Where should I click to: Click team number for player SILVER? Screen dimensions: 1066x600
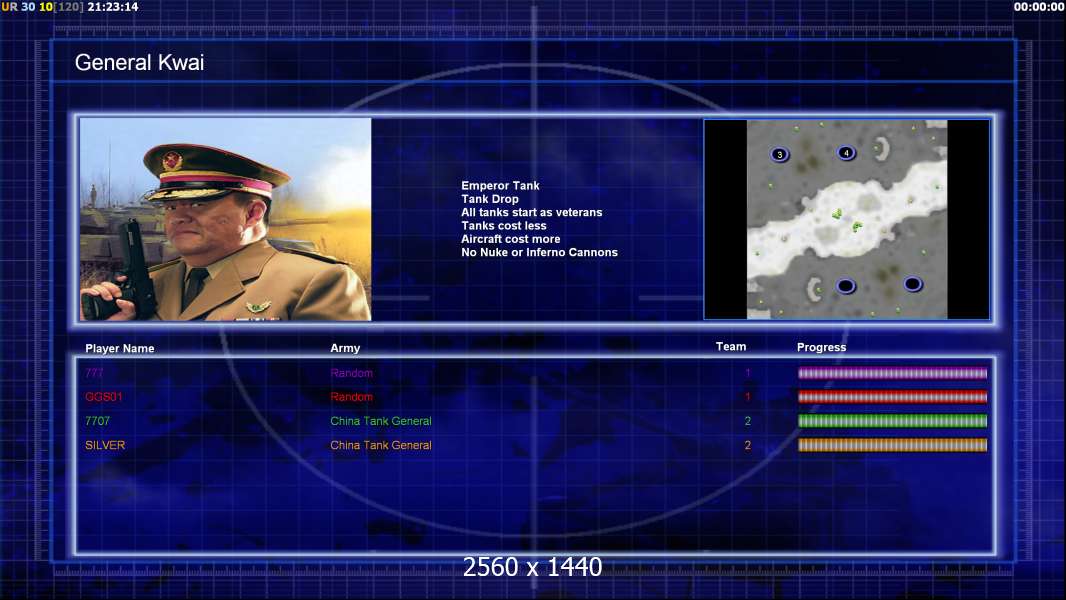(748, 445)
